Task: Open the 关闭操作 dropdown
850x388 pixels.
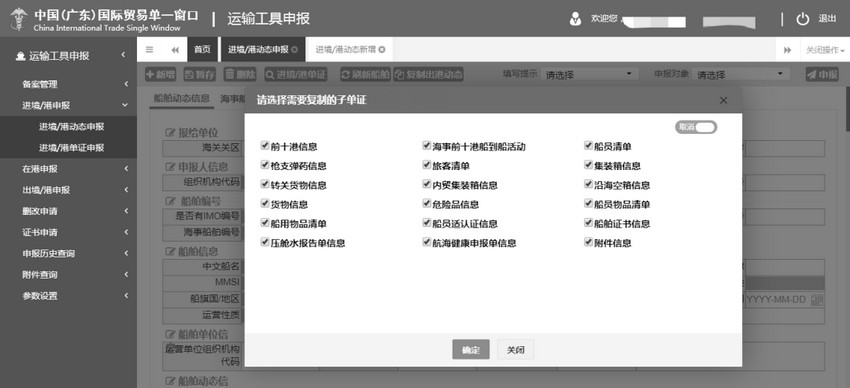Action: click(x=825, y=50)
